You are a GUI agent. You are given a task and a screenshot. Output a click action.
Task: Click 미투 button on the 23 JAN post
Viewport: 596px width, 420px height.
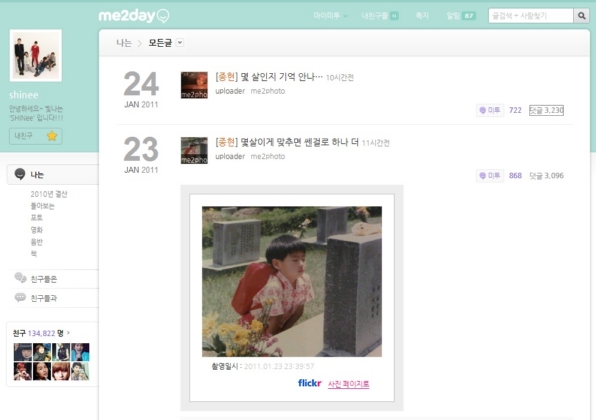[x=490, y=176]
